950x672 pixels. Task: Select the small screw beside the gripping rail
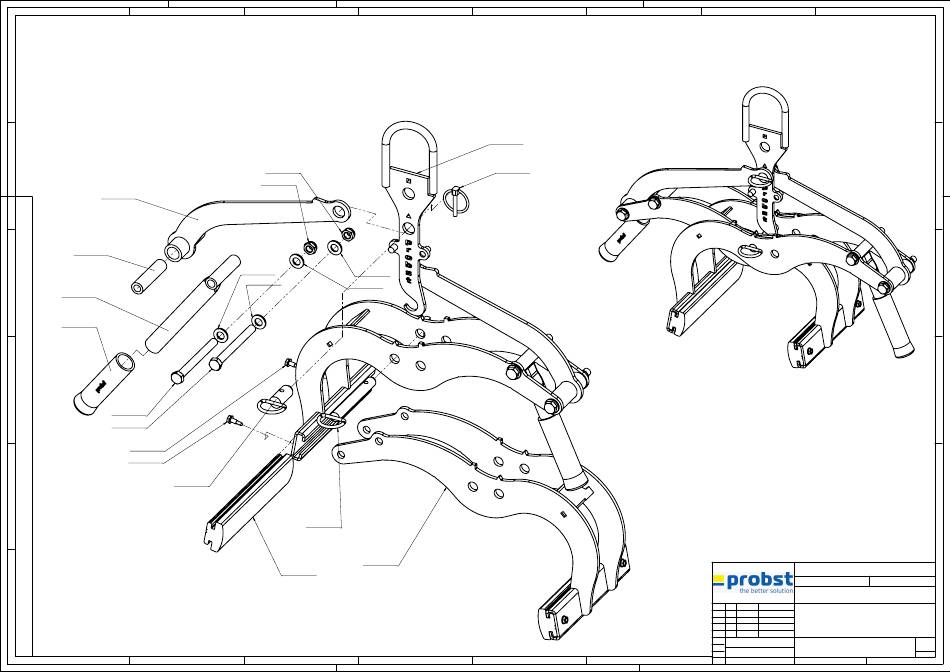click(232, 421)
